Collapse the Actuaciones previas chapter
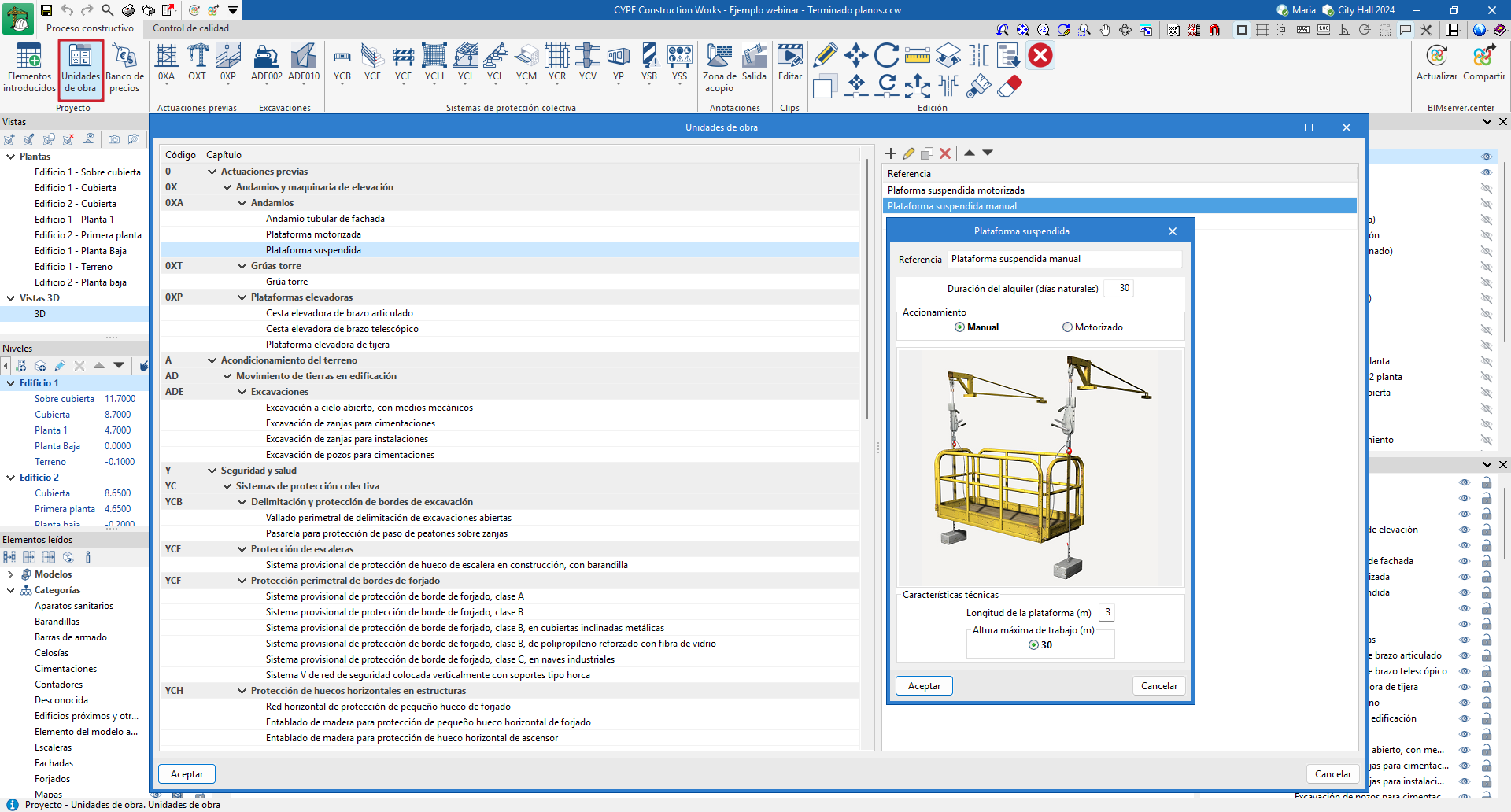Screen dimensions: 1511x812 [x=212, y=172]
